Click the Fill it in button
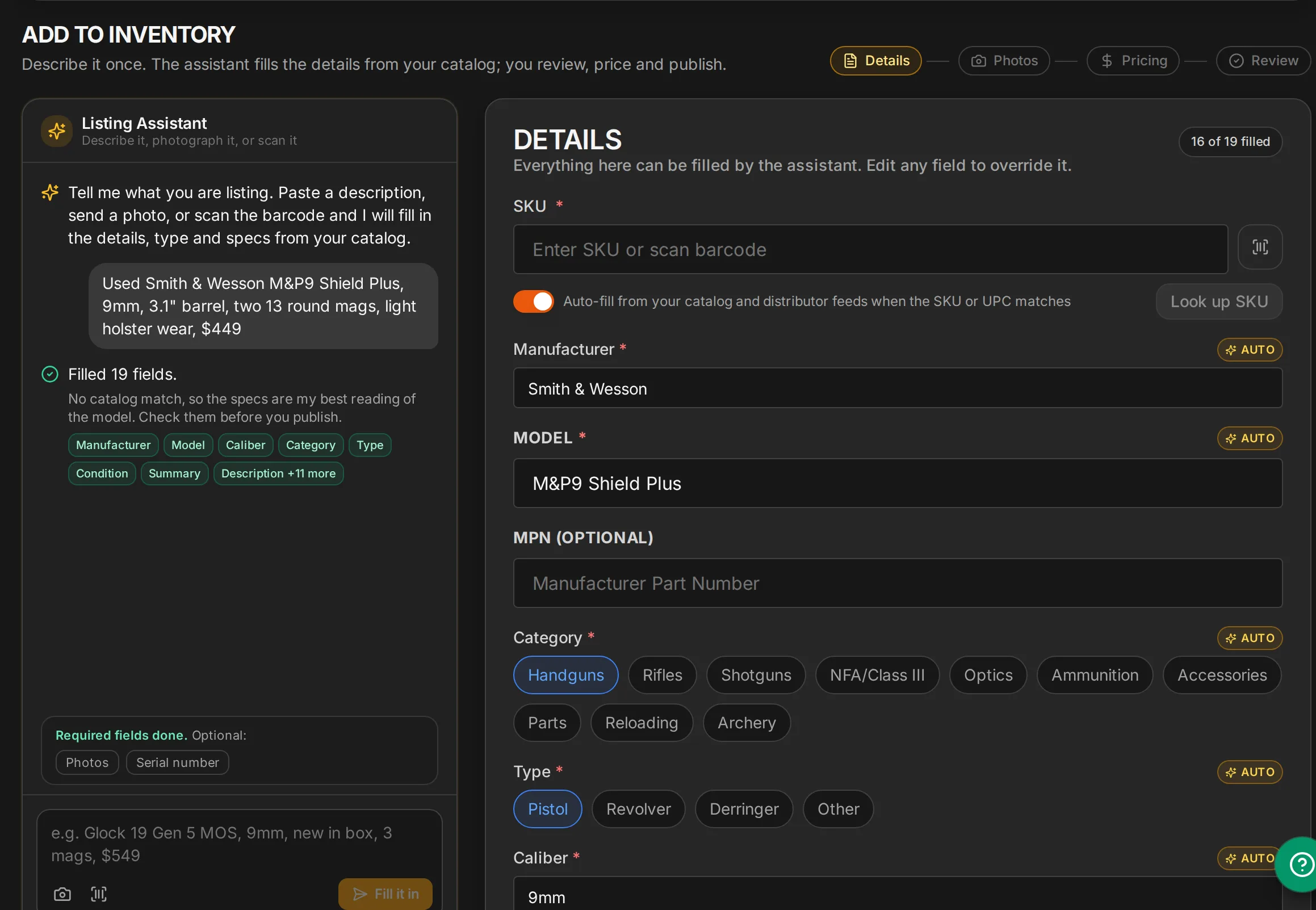The height and width of the screenshot is (910, 1316). pos(385,894)
